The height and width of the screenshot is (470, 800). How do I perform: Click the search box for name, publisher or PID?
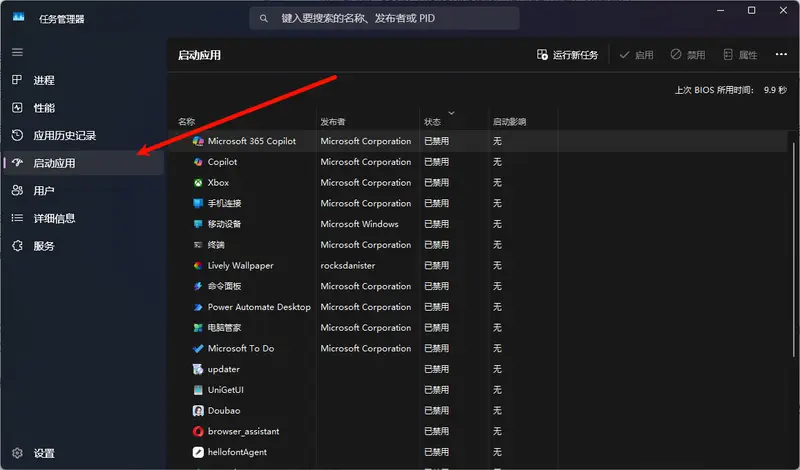click(x=384, y=18)
